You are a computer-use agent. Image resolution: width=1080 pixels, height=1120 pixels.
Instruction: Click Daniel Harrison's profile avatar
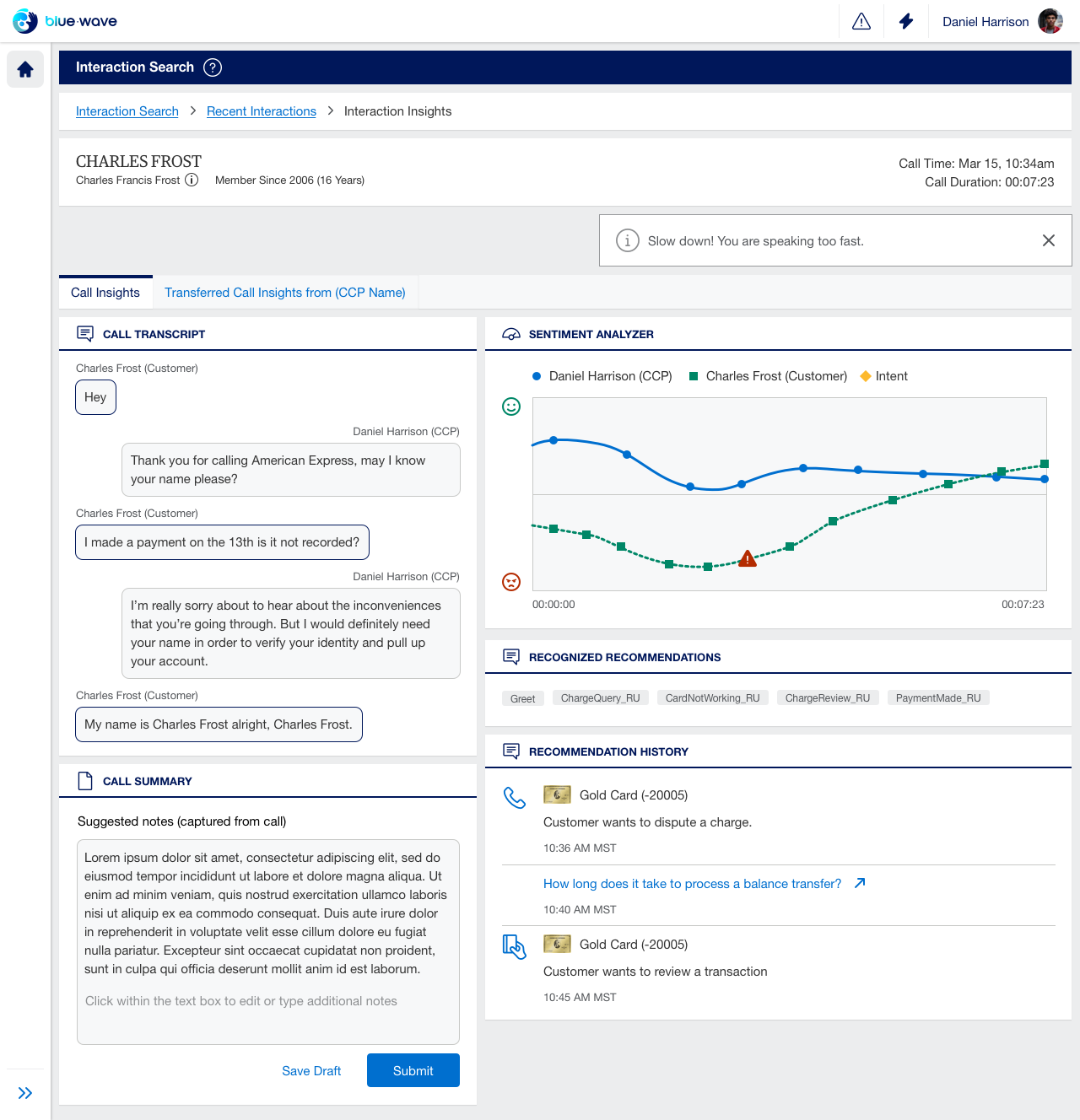(1050, 21)
